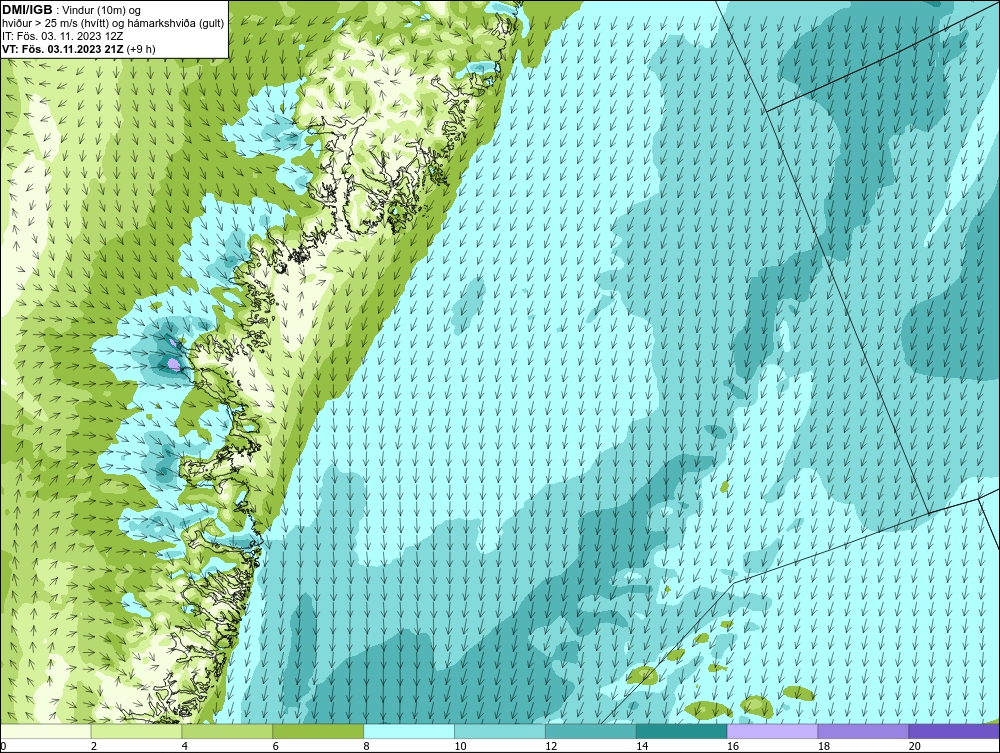Click the 18–20 m/s purple legend swatch
This screenshot has width=1000, height=753.
pyautogui.click(x=864, y=731)
